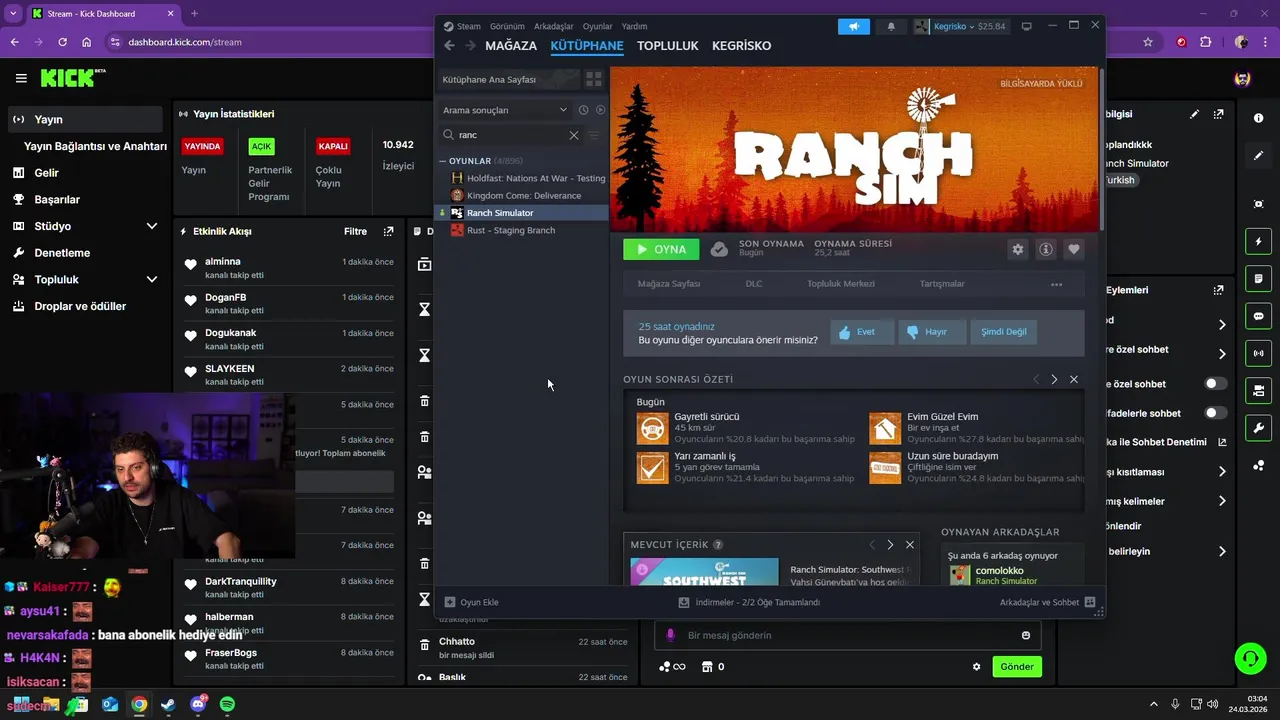
Task: Close the Oyun Sonrası Özeti panel
Action: [1074, 379]
